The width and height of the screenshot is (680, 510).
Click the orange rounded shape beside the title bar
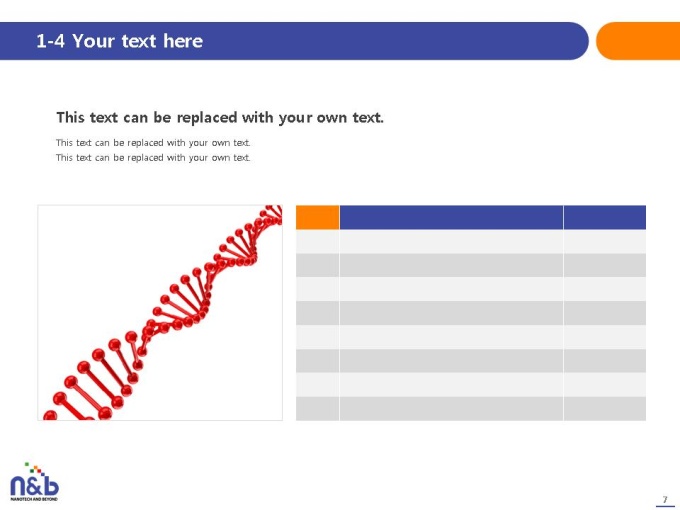coord(638,41)
